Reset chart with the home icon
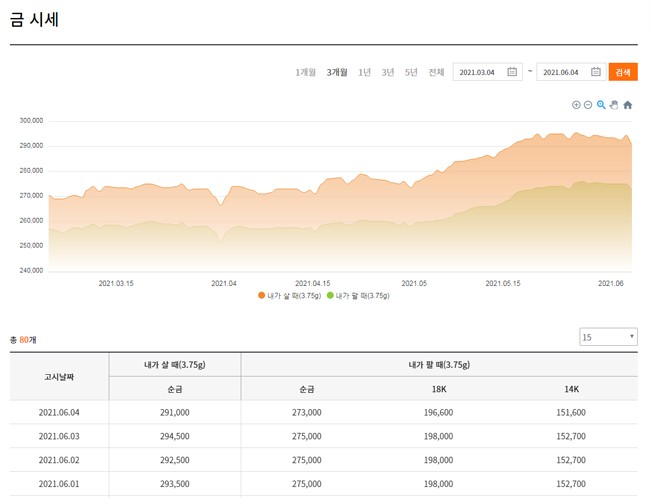Image resolution: width=650 pixels, height=498 pixels. (628, 105)
